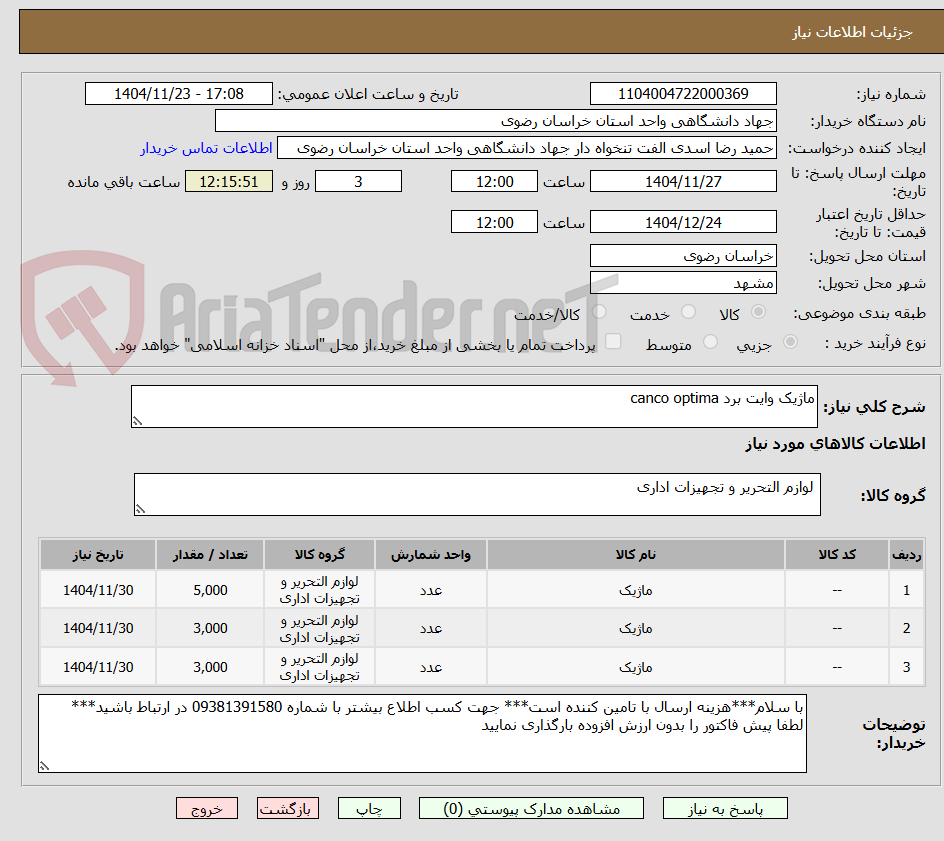The width and height of the screenshot is (944, 841).
Task: Click the remaining days field showing 3
Action: [358, 181]
